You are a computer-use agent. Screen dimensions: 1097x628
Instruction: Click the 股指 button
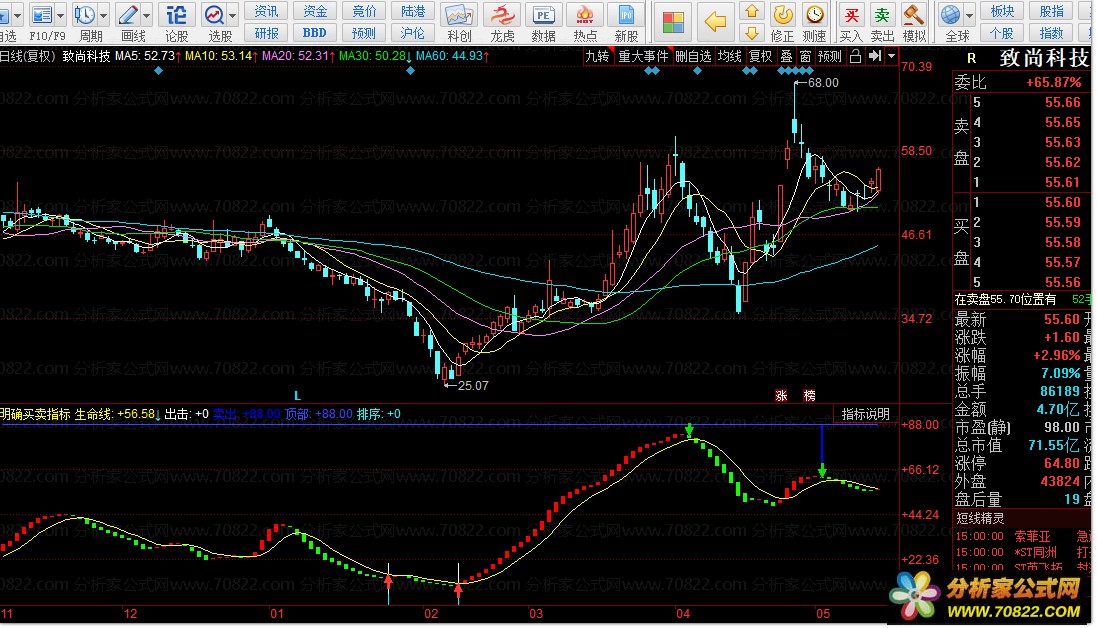pos(1051,11)
